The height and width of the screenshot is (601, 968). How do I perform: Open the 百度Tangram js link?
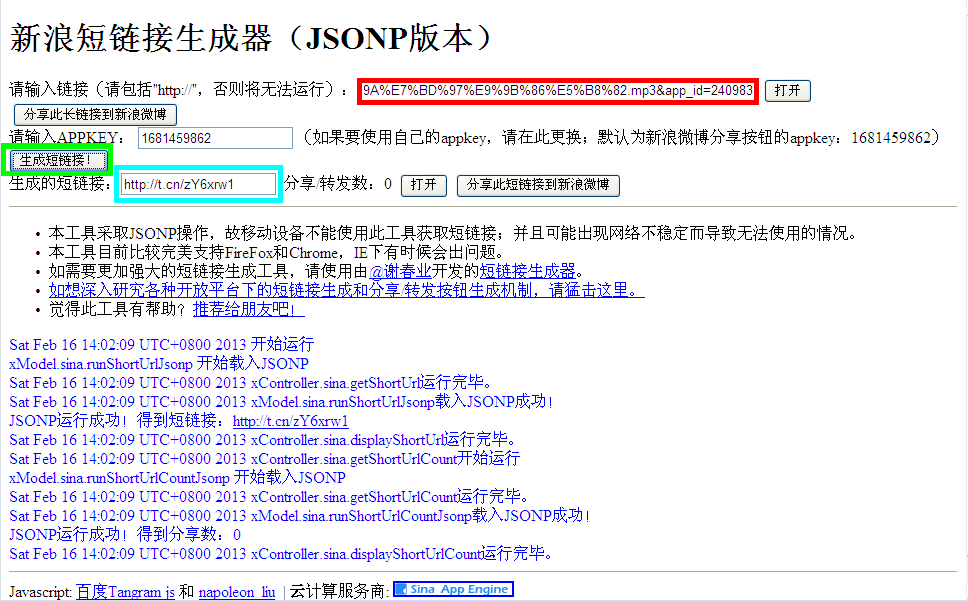coord(125,591)
